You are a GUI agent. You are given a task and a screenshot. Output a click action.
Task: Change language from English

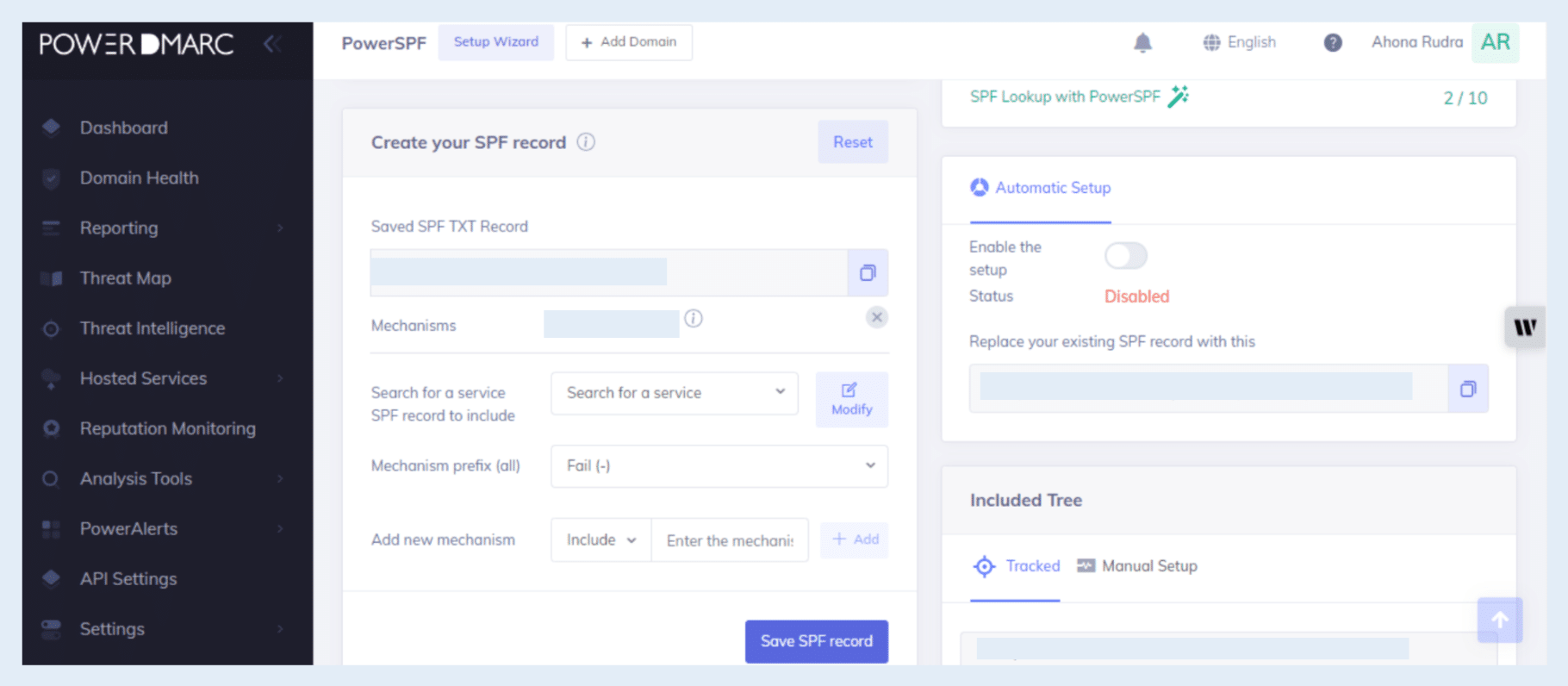(1240, 42)
